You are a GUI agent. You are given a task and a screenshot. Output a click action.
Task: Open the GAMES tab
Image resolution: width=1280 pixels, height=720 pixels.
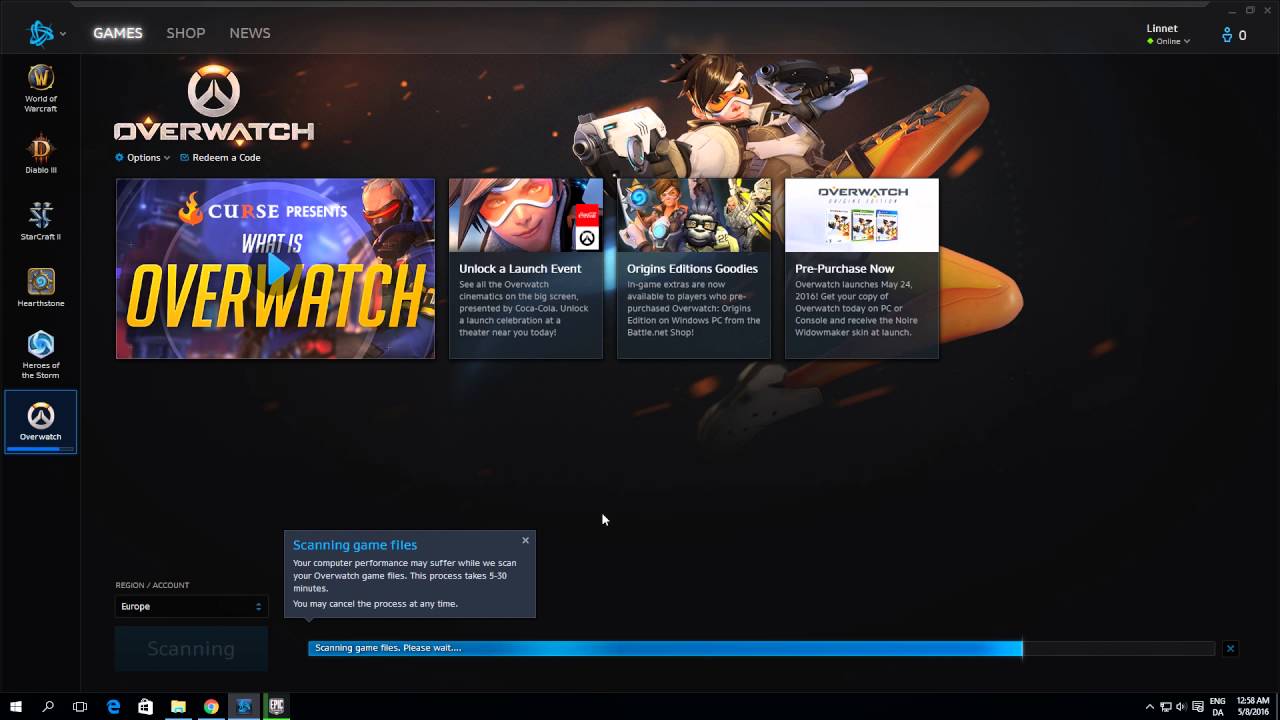[x=118, y=33]
